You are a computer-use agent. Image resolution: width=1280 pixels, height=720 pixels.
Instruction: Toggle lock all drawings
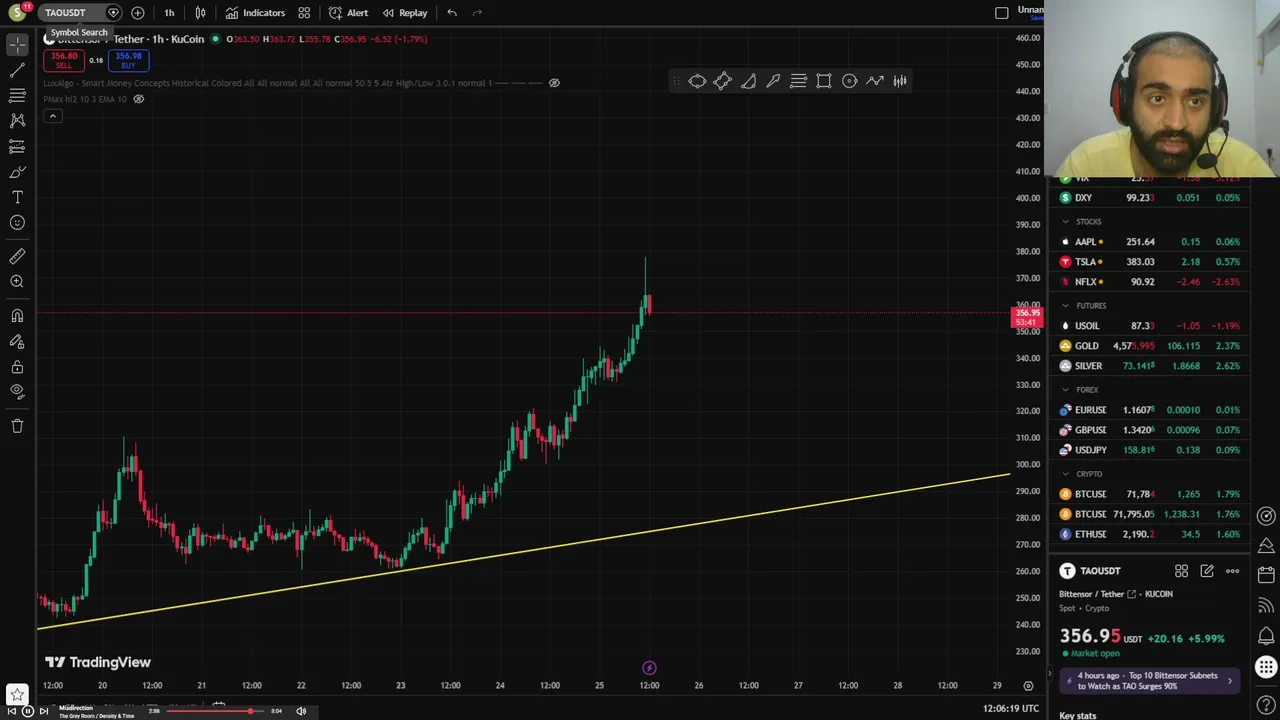[17, 367]
